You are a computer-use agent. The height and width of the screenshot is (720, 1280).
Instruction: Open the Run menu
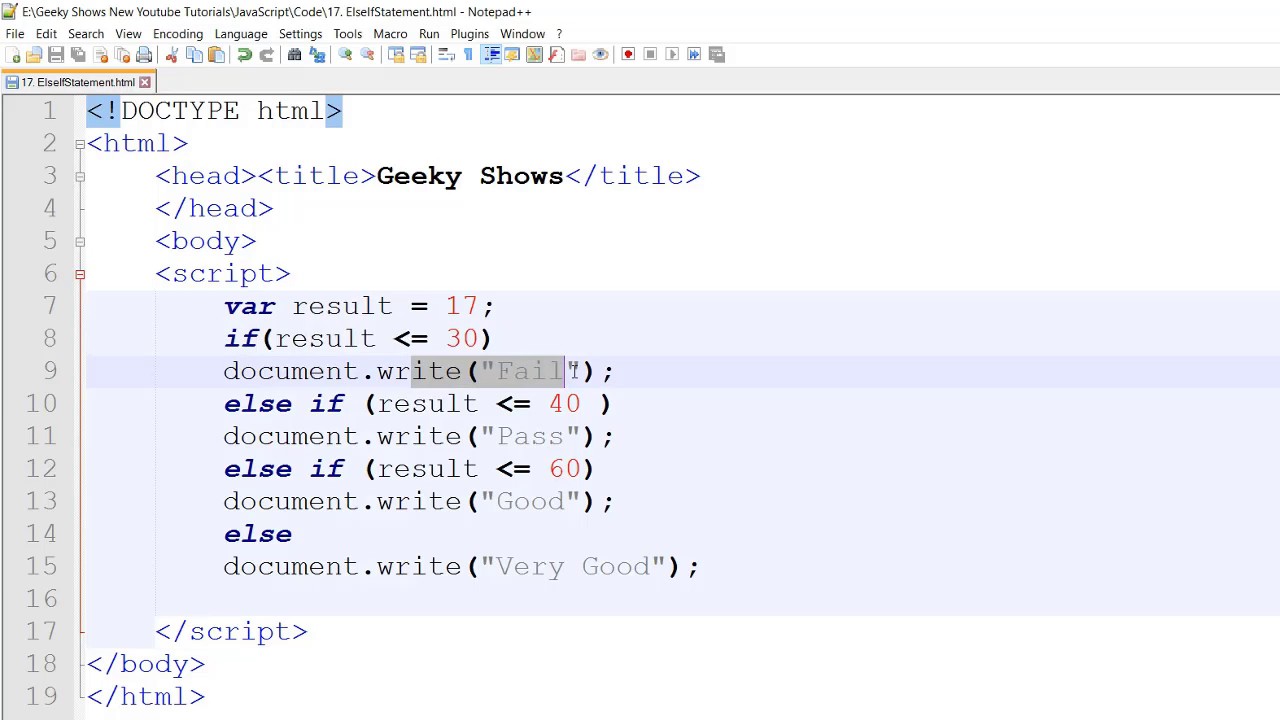(x=429, y=33)
